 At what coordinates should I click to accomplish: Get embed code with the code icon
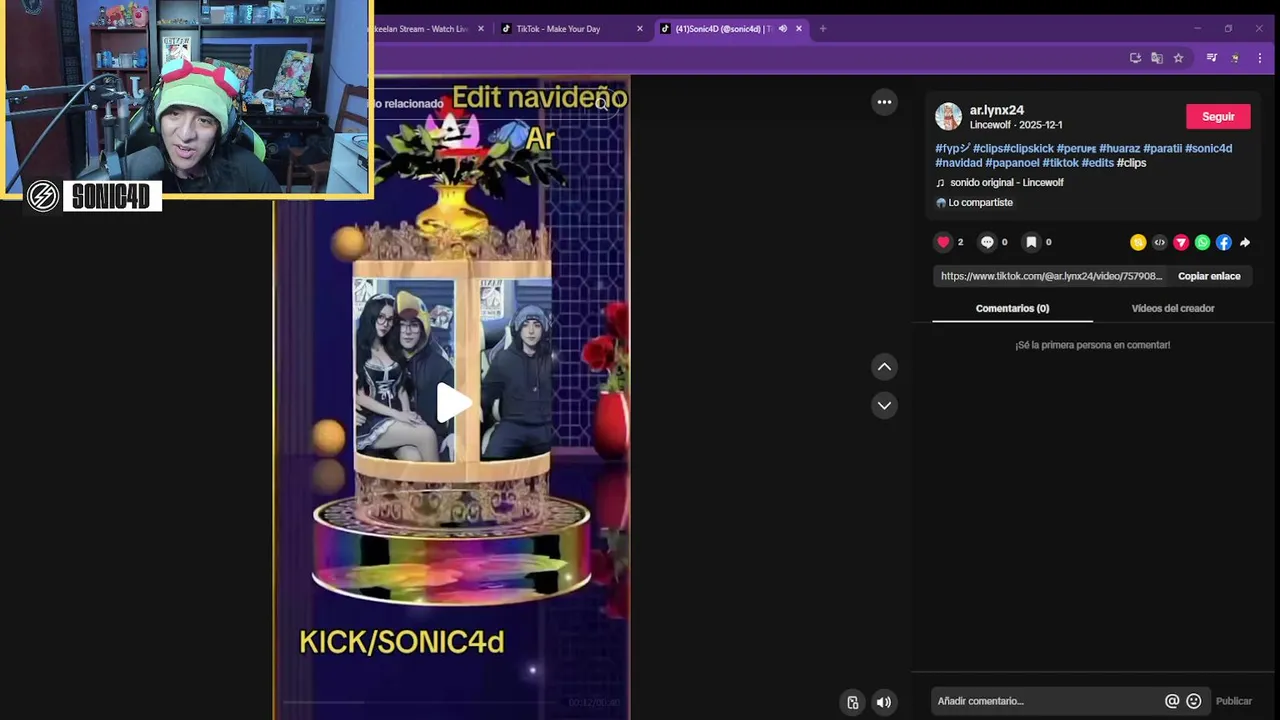(x=1159, y=242)
